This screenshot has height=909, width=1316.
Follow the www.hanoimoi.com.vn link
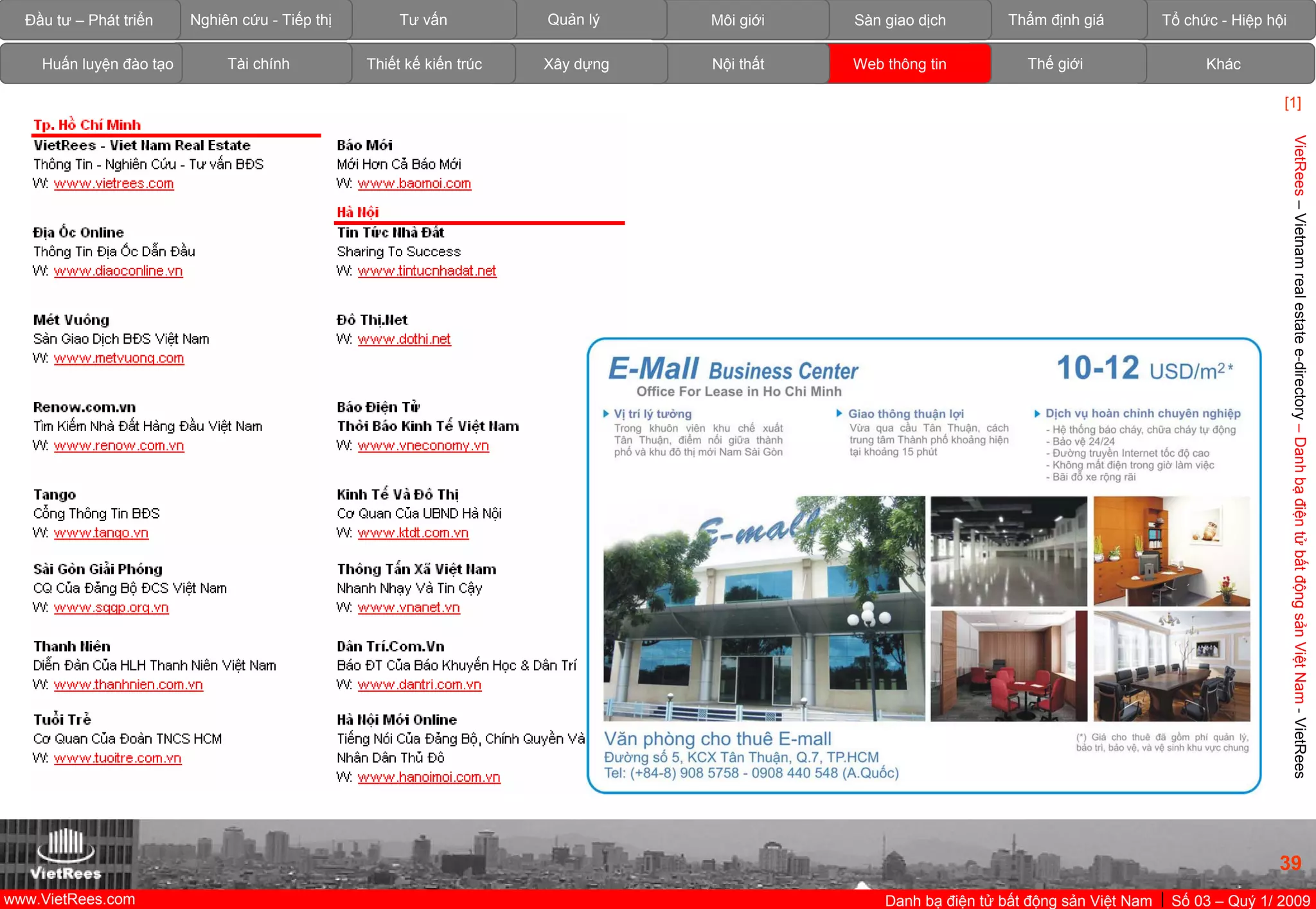429,777
